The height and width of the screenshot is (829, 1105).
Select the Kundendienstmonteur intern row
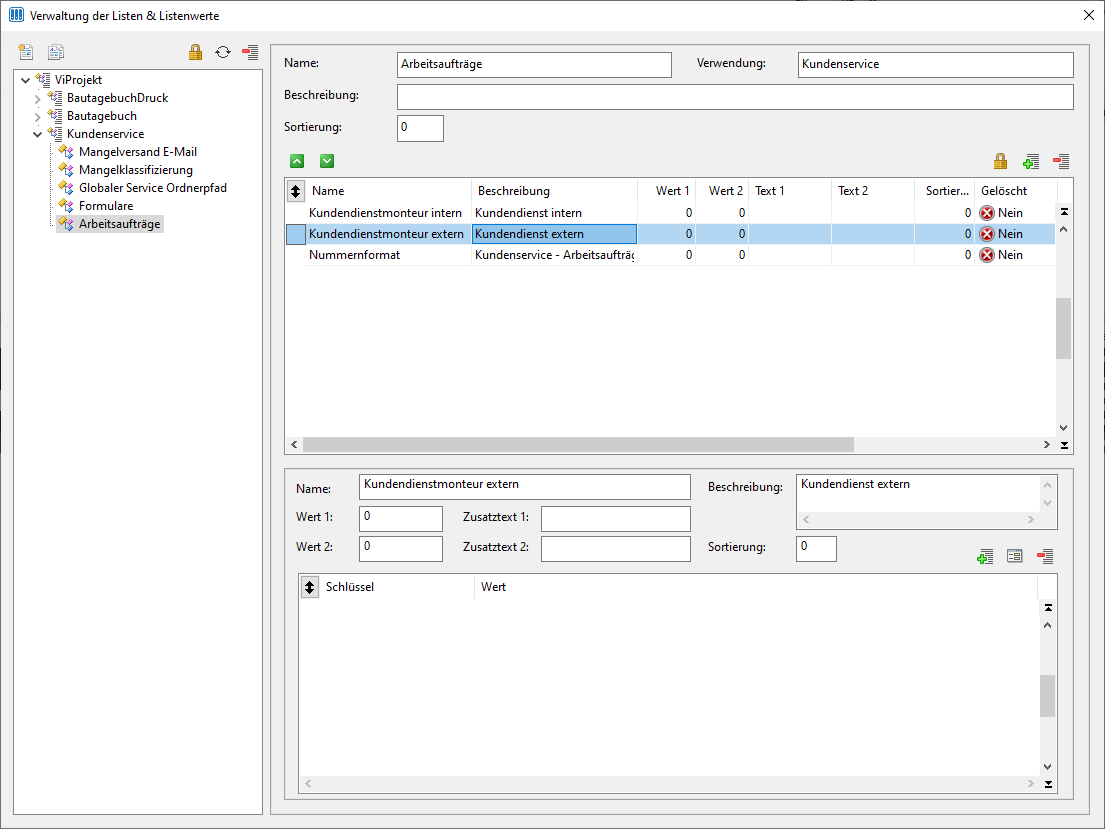pyautogui.click(x=670, y=213)
